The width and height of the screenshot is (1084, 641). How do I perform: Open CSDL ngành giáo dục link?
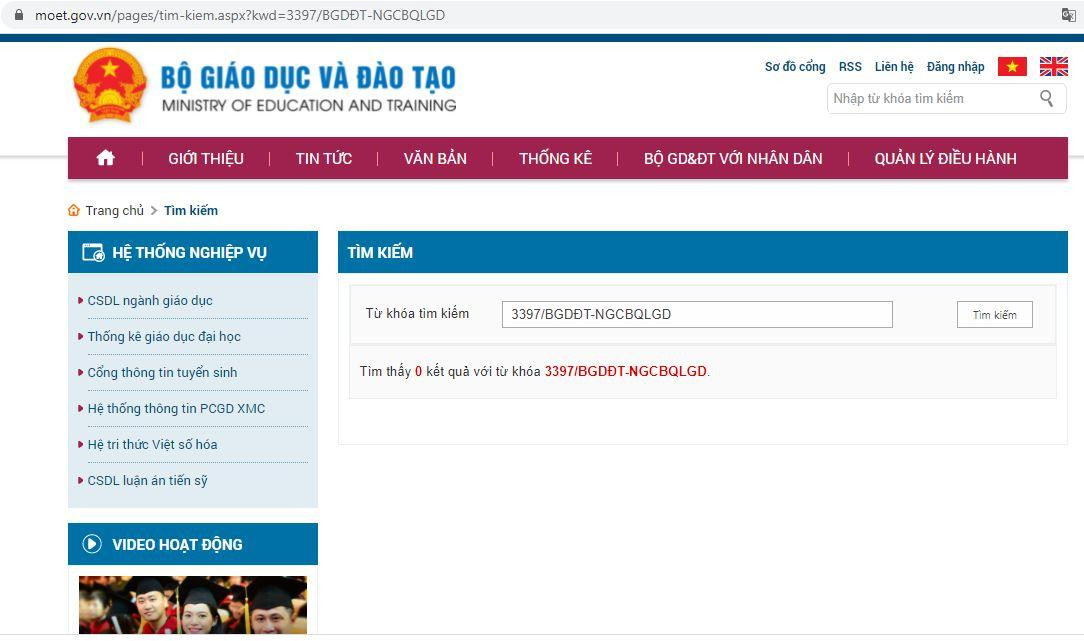(x=150, y=301)
